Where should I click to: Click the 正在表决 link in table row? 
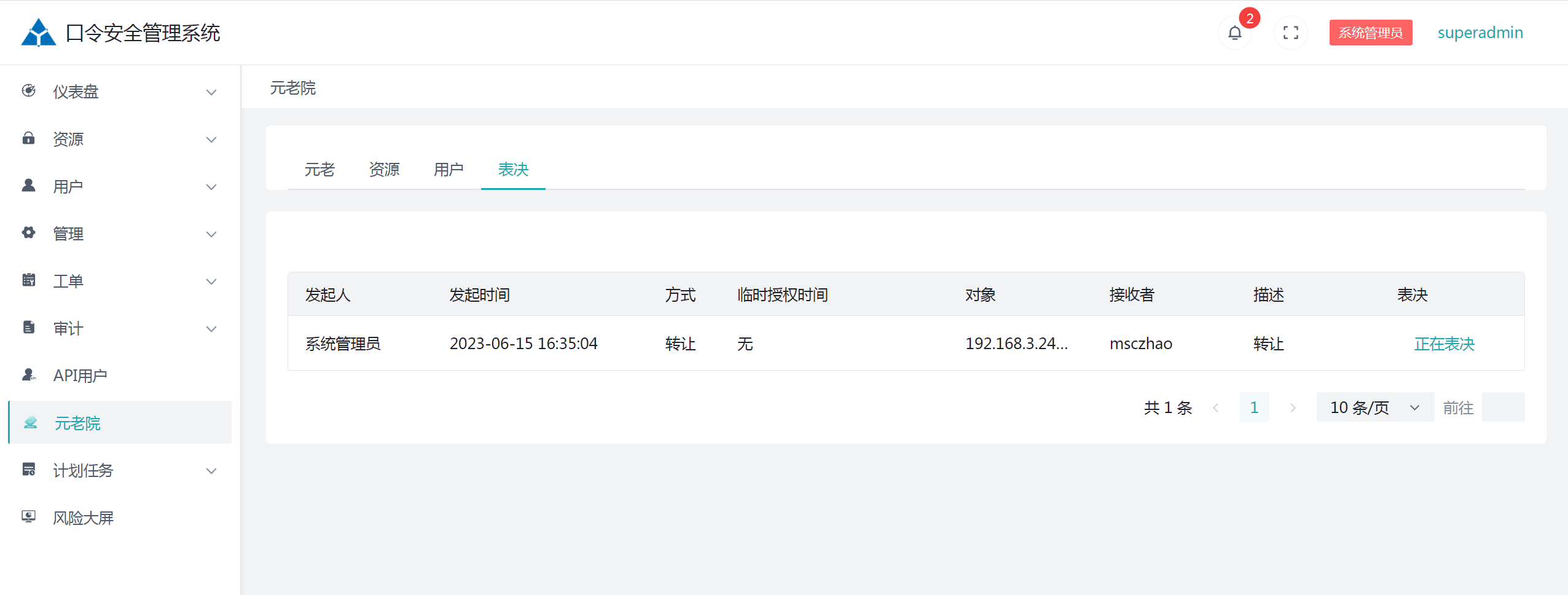1444,344
